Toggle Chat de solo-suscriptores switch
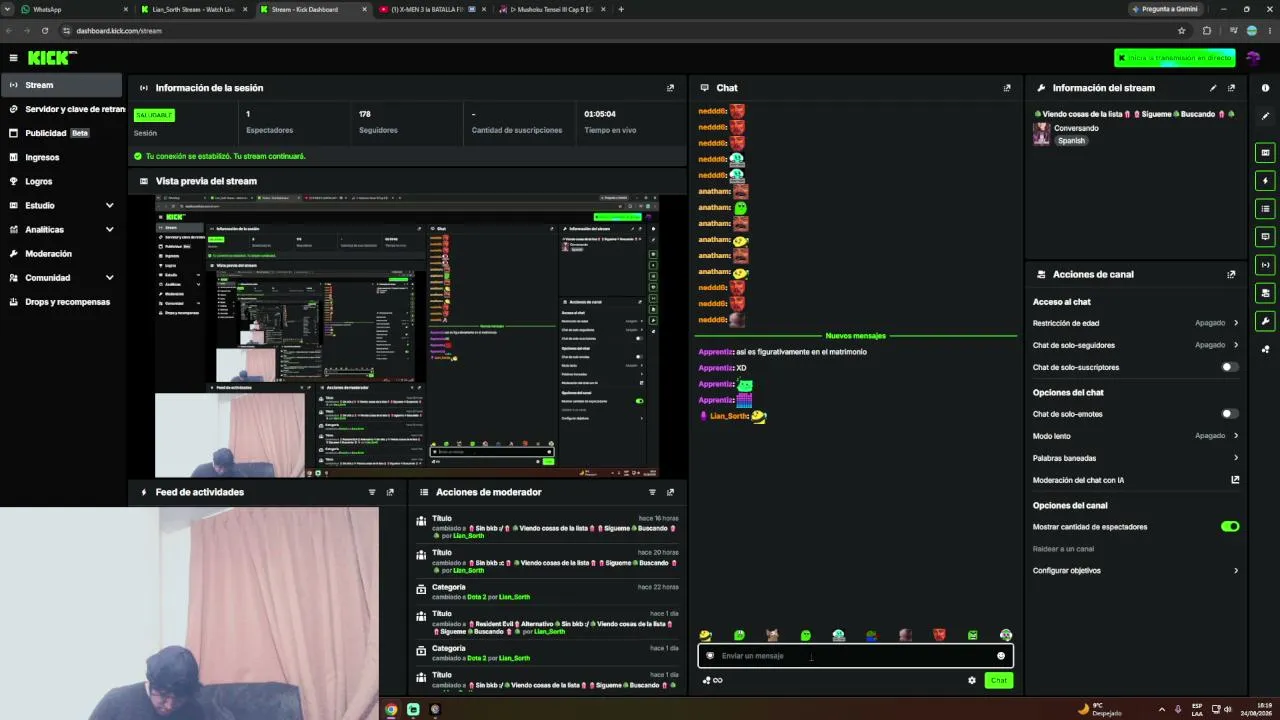The image size is (1280, 720). [1229, 367]
